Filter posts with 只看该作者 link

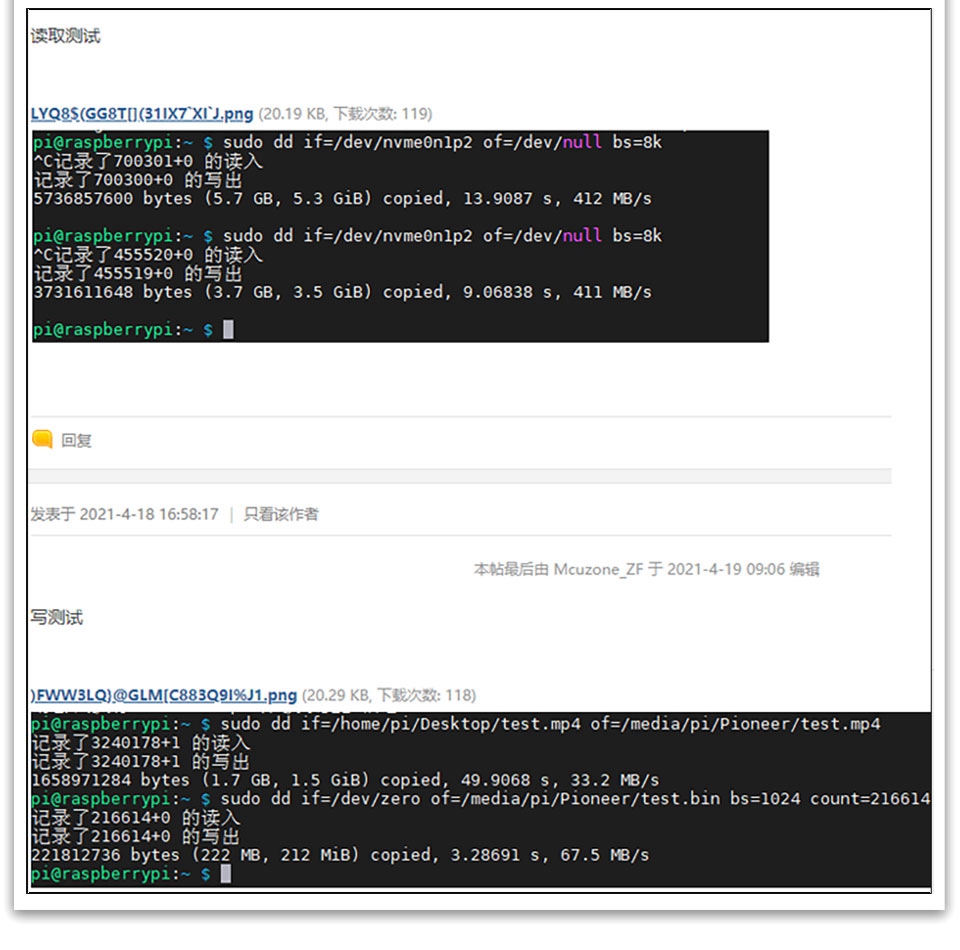tap(281, 514)
